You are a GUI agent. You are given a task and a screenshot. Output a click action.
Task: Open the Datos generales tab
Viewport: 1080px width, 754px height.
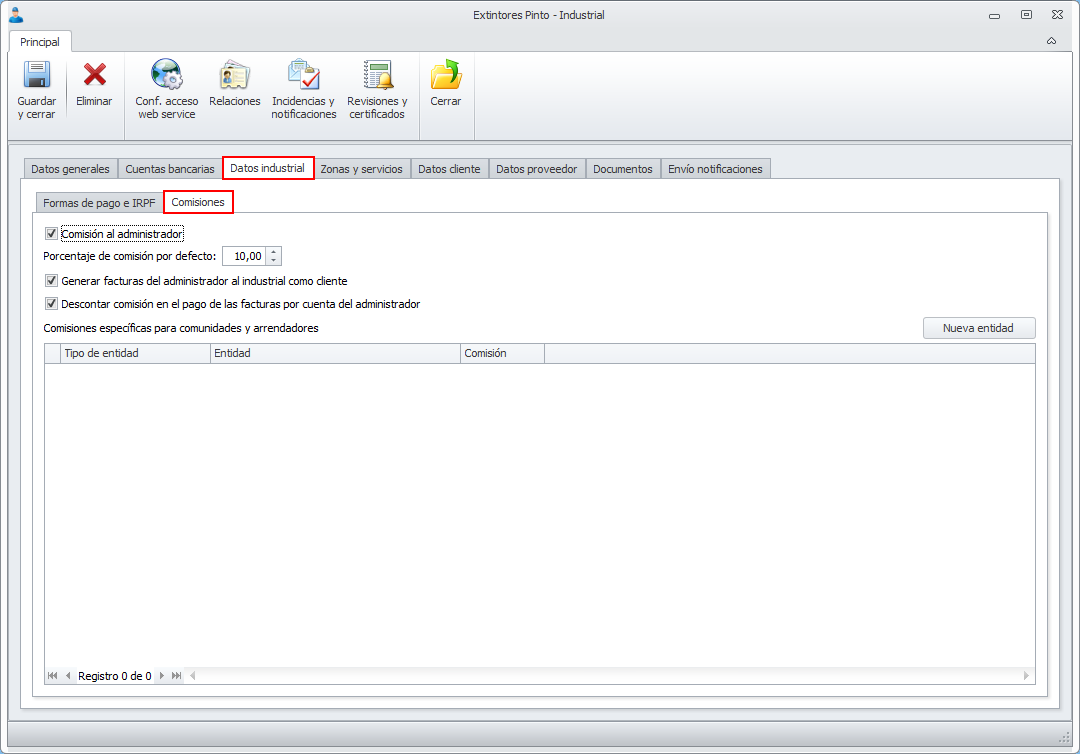tap(70, 169)
